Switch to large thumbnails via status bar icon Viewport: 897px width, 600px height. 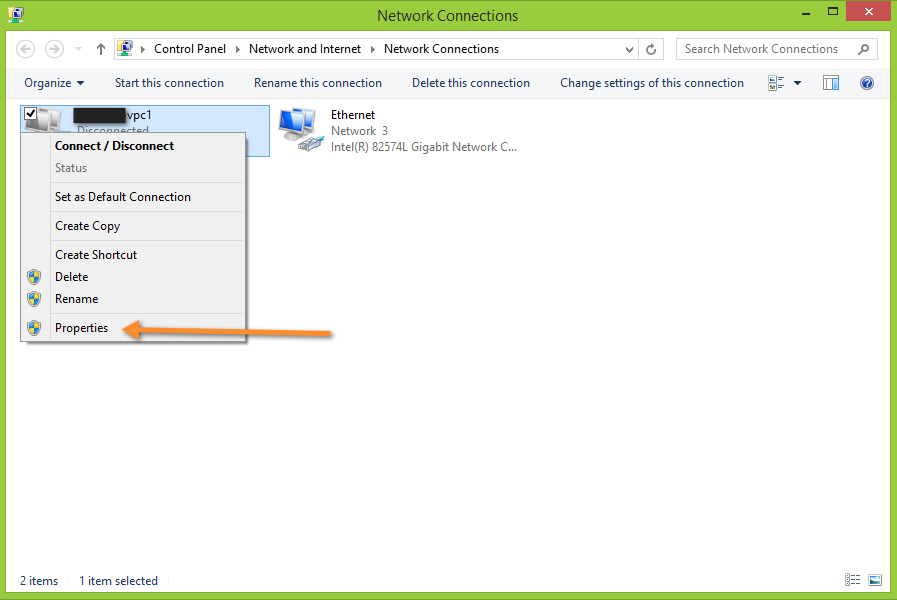[x=874, y=580]
